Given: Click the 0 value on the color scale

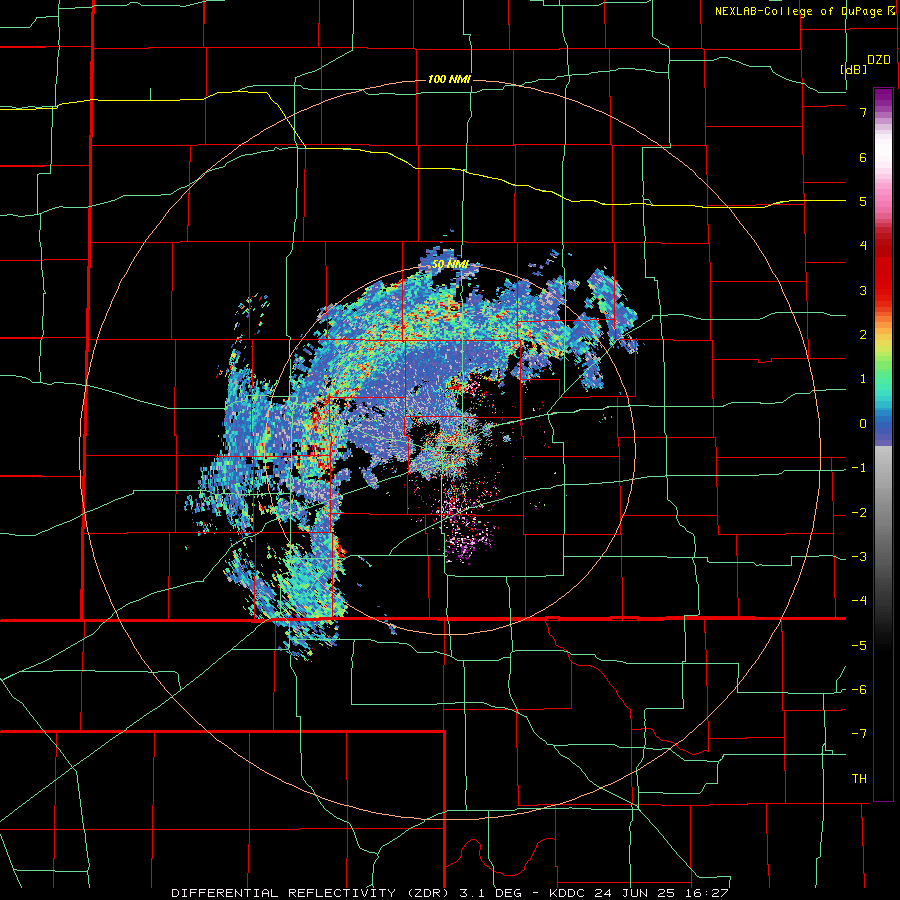Looking at the screenshot, I should [863, 424].
